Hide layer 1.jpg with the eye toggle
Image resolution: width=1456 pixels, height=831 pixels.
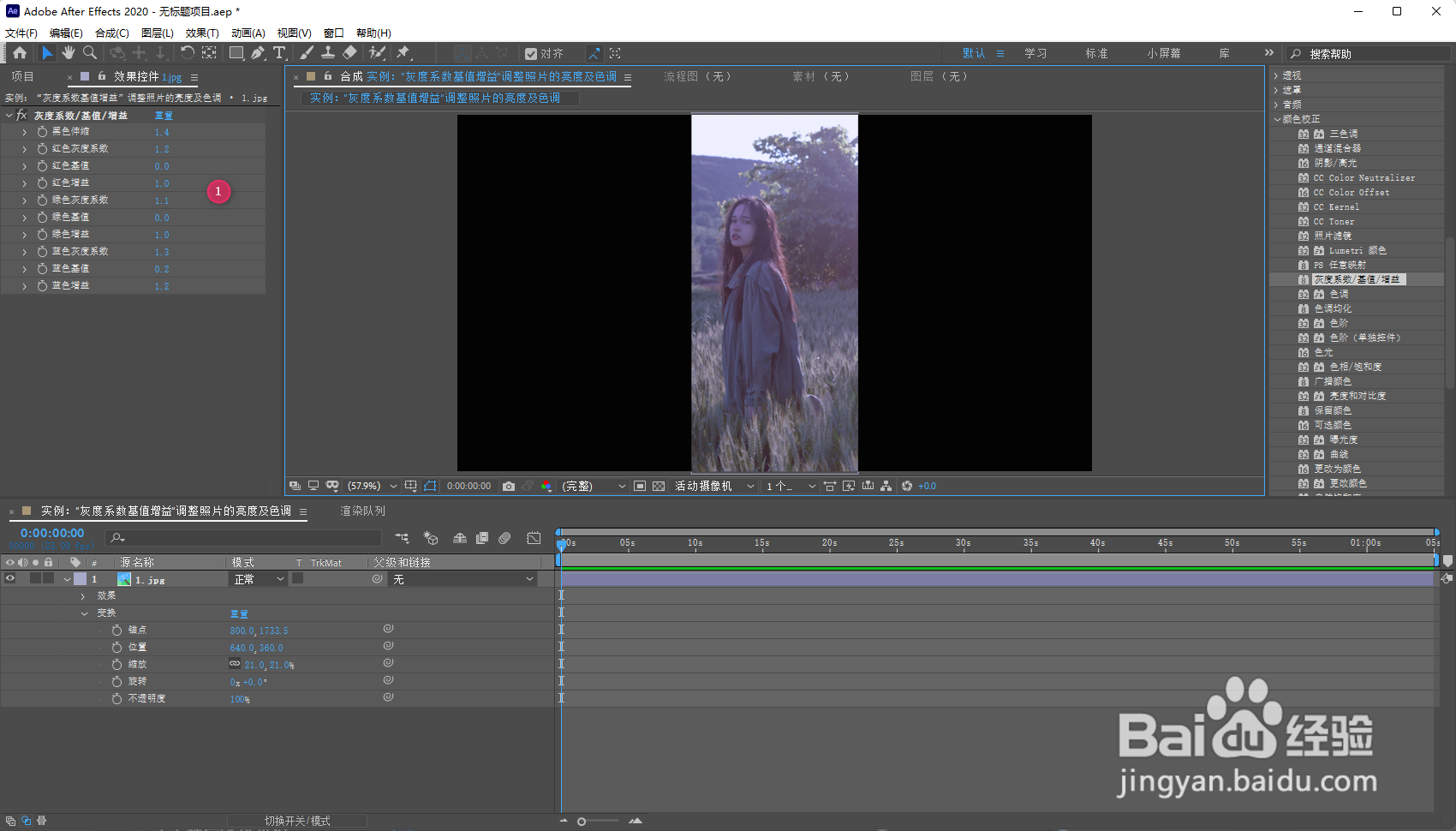(x=10, y=579)
